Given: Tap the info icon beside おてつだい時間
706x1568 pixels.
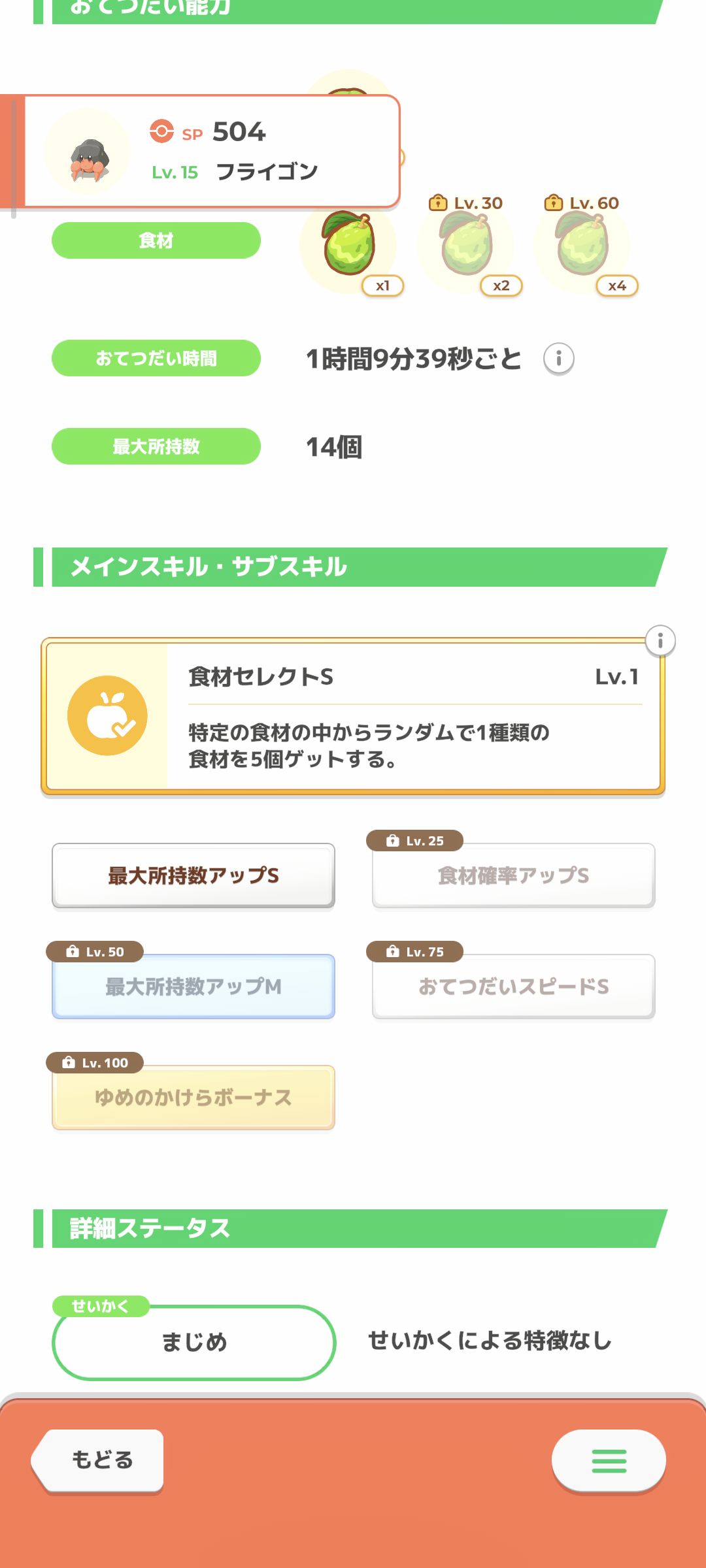Looking at the screenshot, I should coord(559,358).
